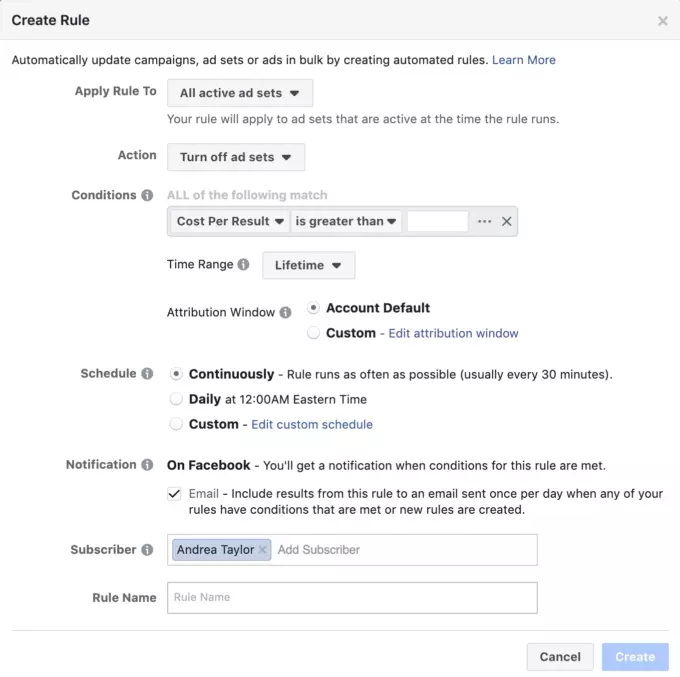This screenshot has height=677, width=680.
Task: Click the Rule Name input field
Action: (x=352, y=598)
